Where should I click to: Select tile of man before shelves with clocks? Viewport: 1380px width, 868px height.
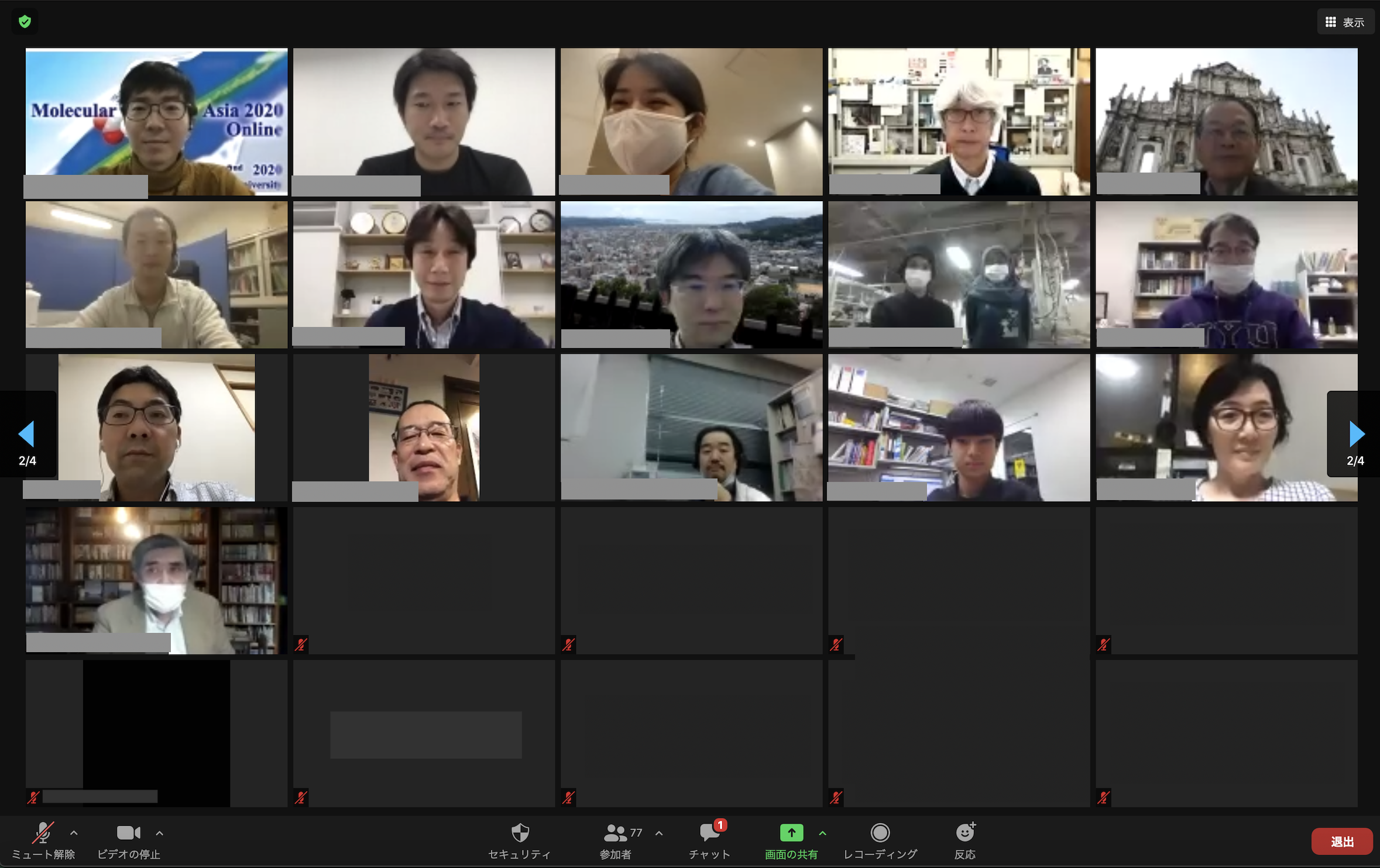pyautogui.click(x=424, y=274)
